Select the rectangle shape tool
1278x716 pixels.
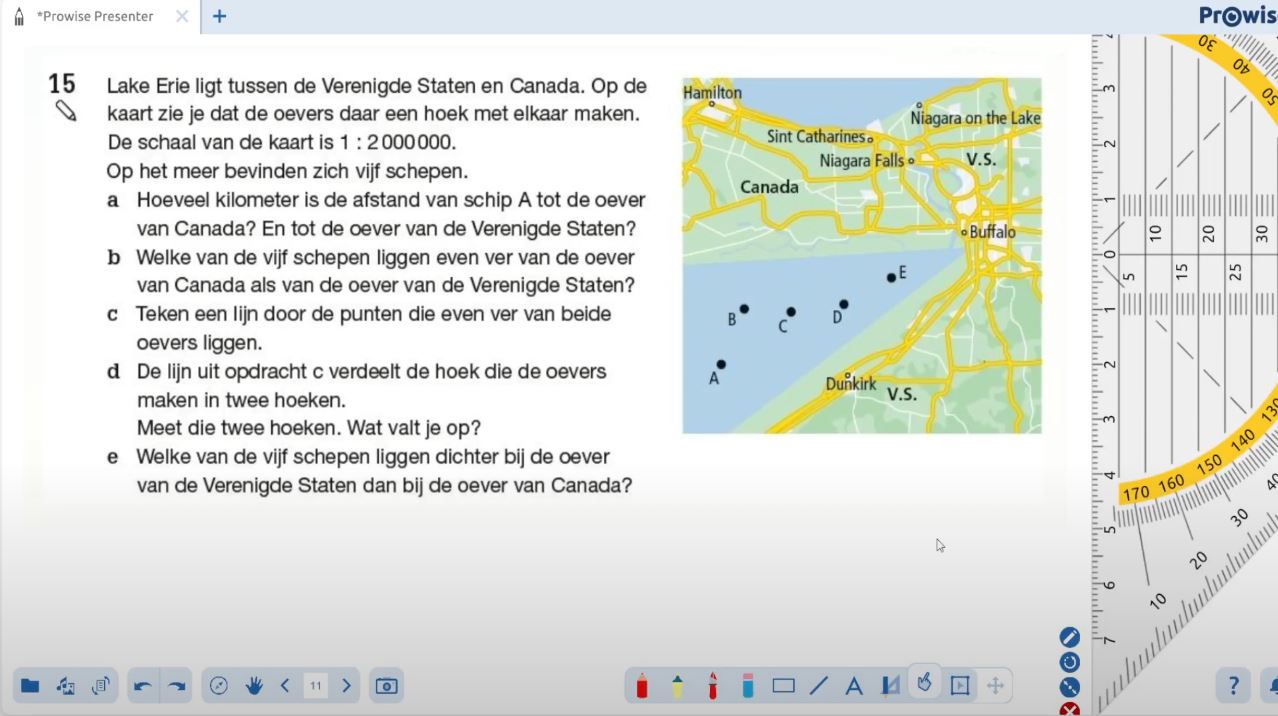click(783, 686)
